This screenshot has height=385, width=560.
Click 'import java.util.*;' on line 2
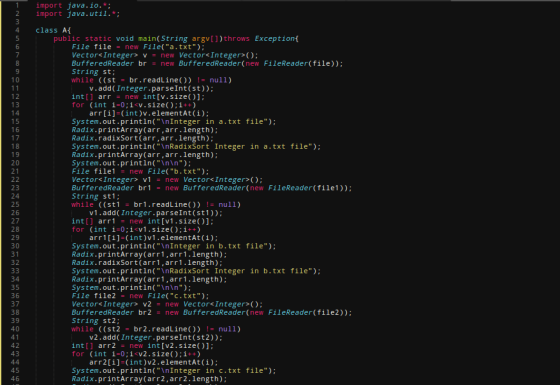pos(78,14)
